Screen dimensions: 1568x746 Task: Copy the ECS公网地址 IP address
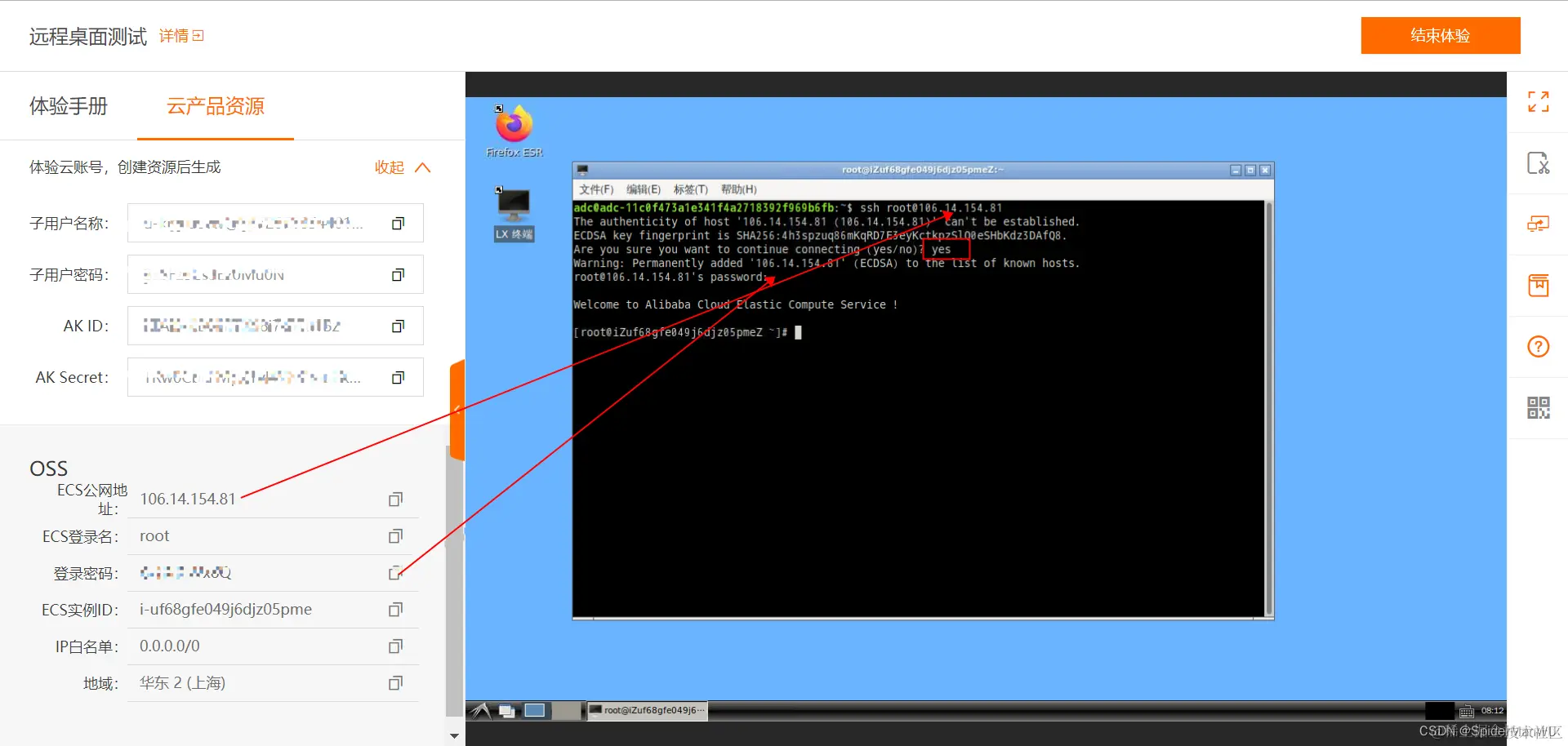click(395, 500)
